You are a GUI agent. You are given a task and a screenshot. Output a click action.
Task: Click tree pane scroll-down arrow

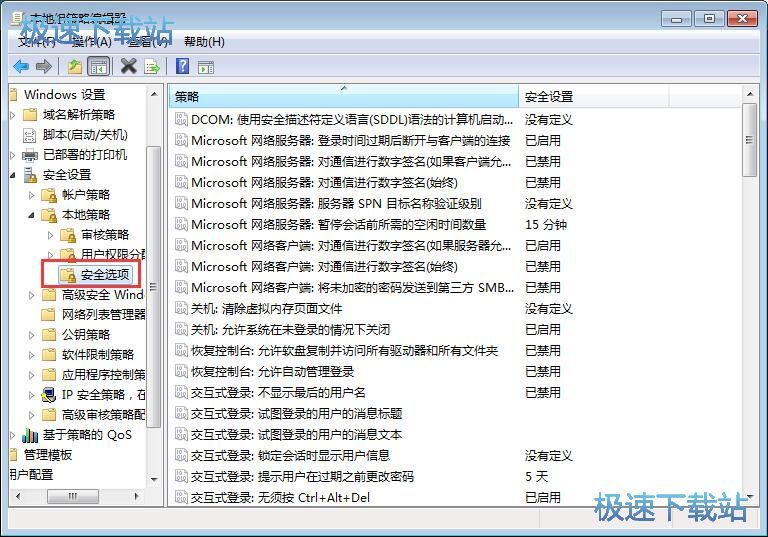(x=154, y=479)
